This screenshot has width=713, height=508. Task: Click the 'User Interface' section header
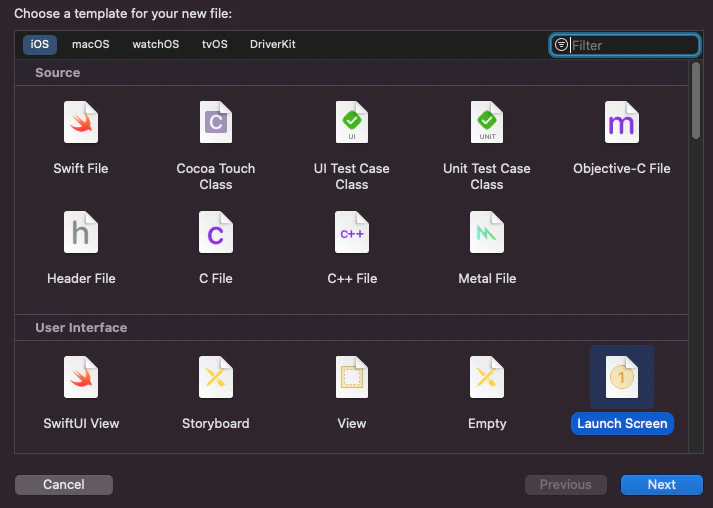(x=81, y=327)
